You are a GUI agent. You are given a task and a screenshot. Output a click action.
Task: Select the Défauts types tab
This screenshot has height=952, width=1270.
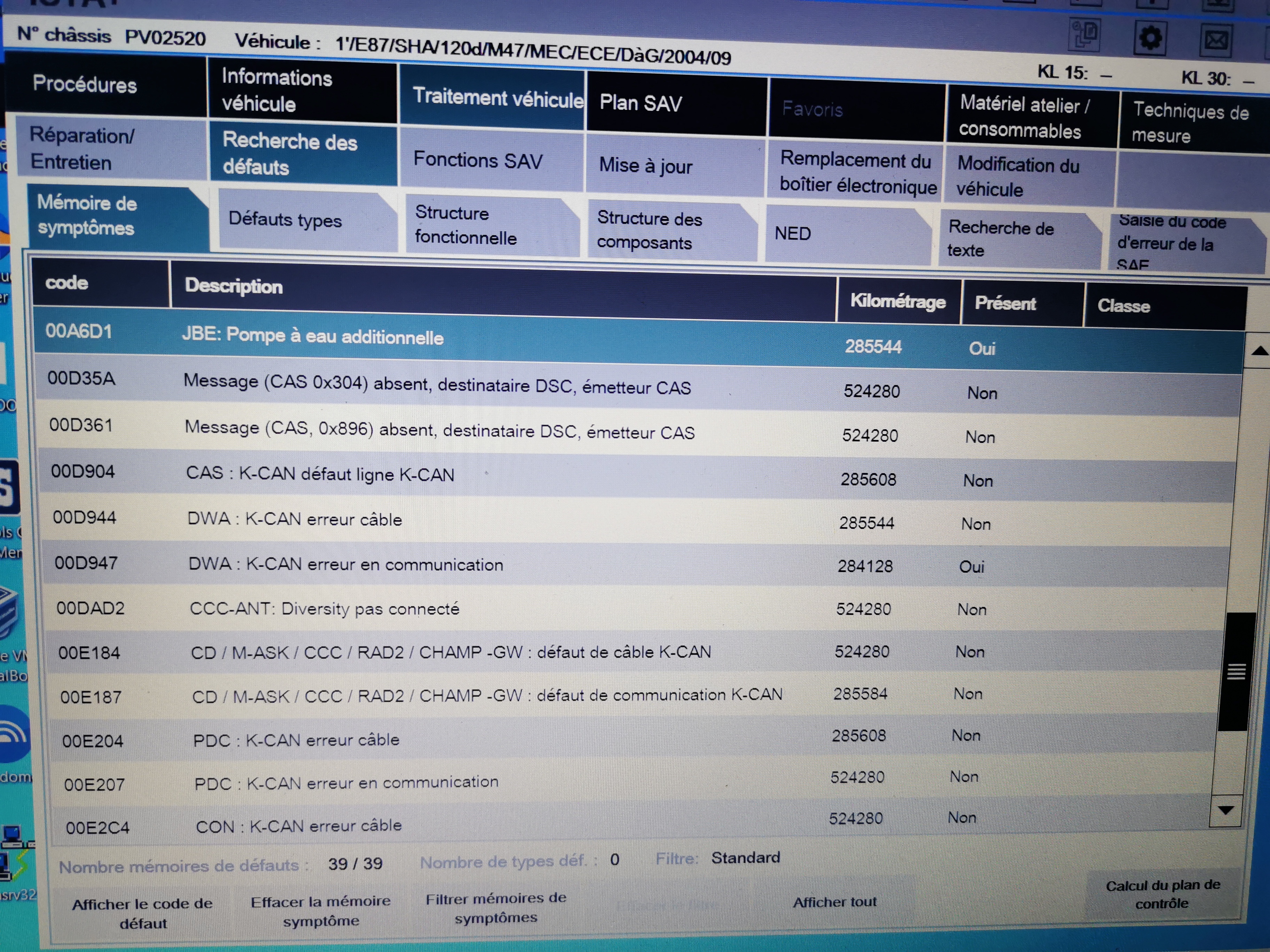point(285,220)
